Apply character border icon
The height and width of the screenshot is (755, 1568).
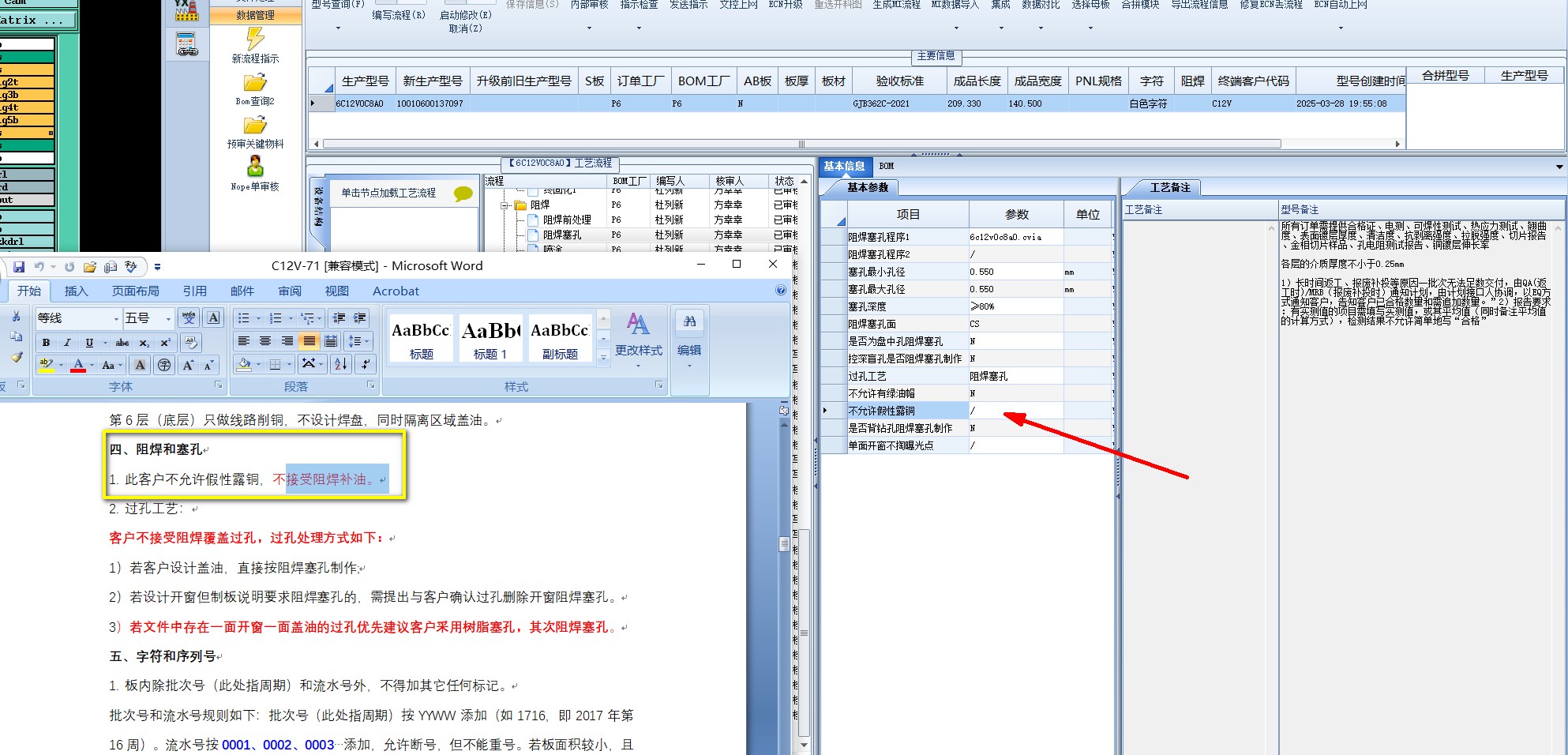(213, 317)
